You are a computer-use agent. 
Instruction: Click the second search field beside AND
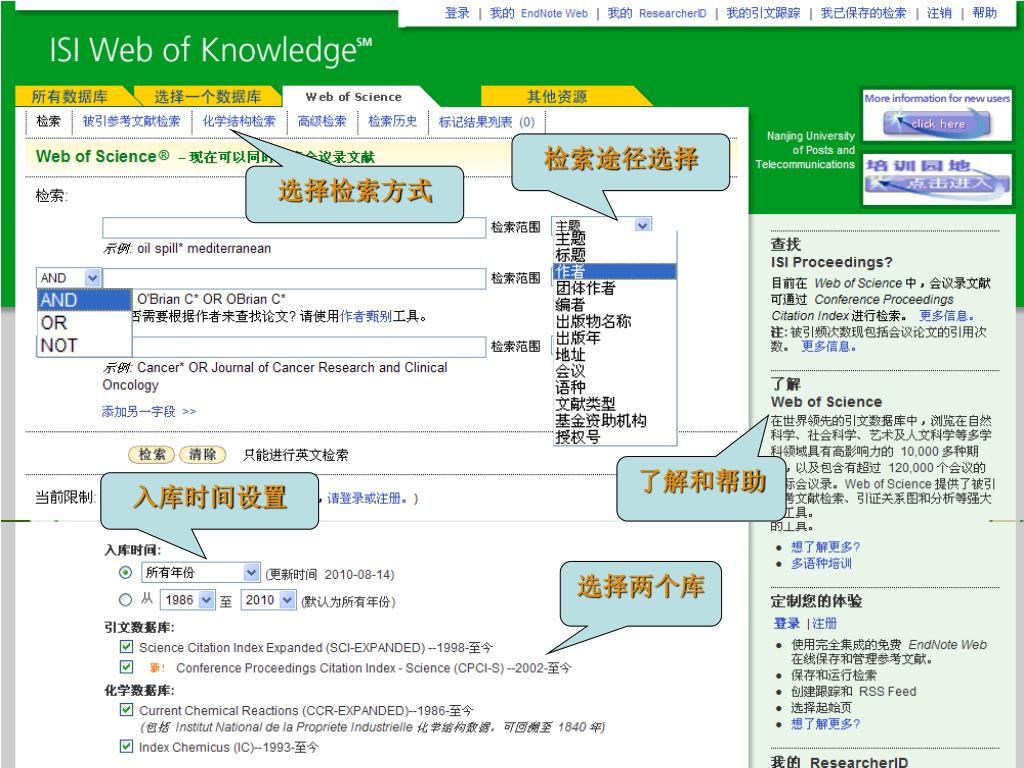tap(294, 278)
